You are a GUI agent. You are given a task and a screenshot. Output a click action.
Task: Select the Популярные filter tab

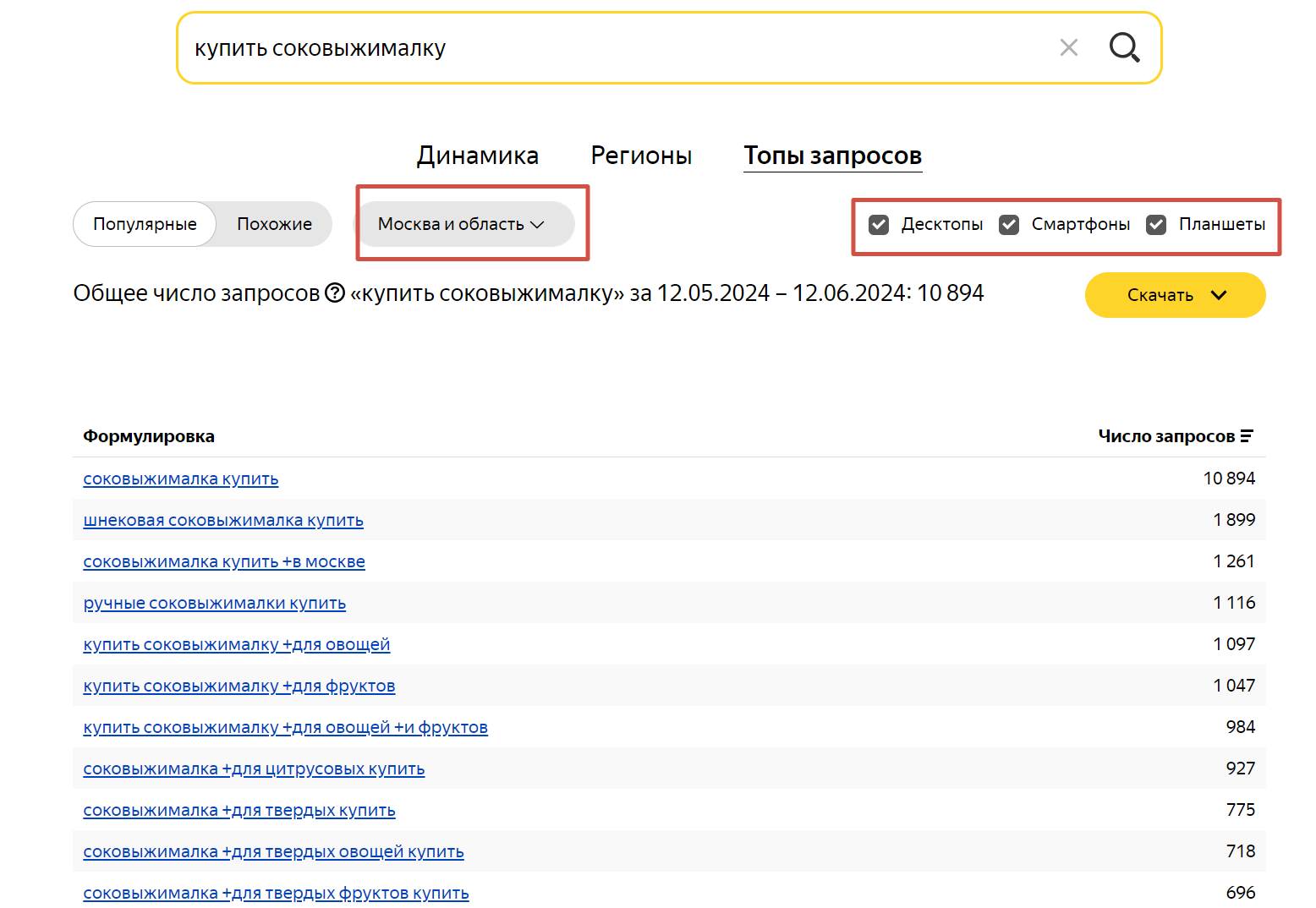coord(144,223)
